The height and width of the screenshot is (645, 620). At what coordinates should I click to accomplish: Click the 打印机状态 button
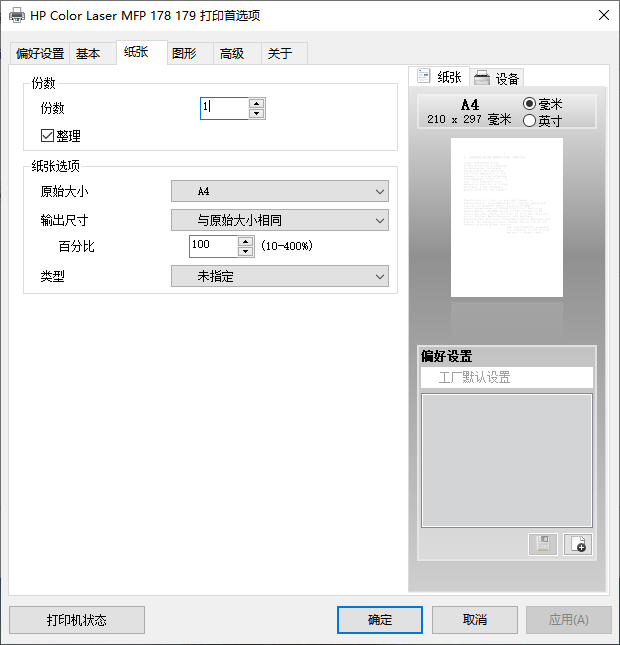77,619
